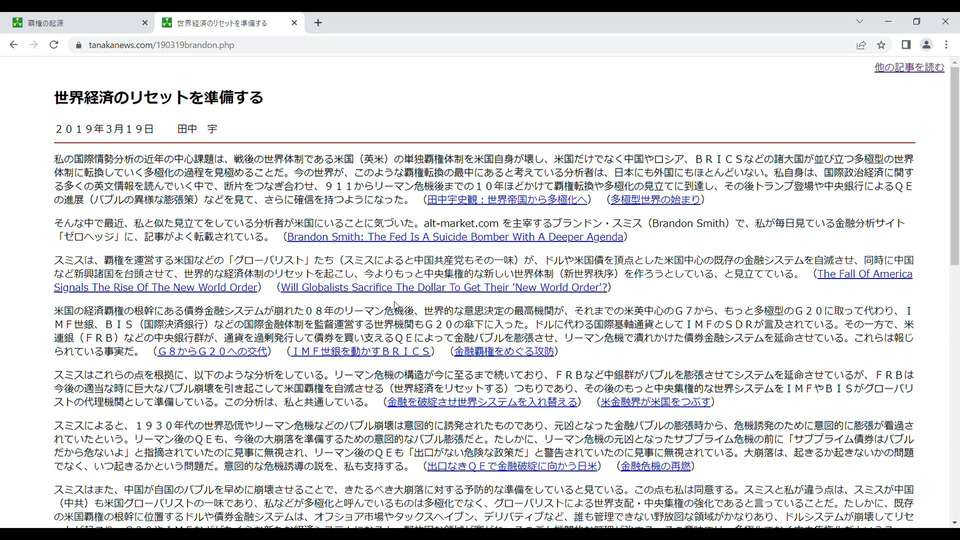Reload the current page
The height and width of the screenshot is (540, 960).
(x=54, y=45)
